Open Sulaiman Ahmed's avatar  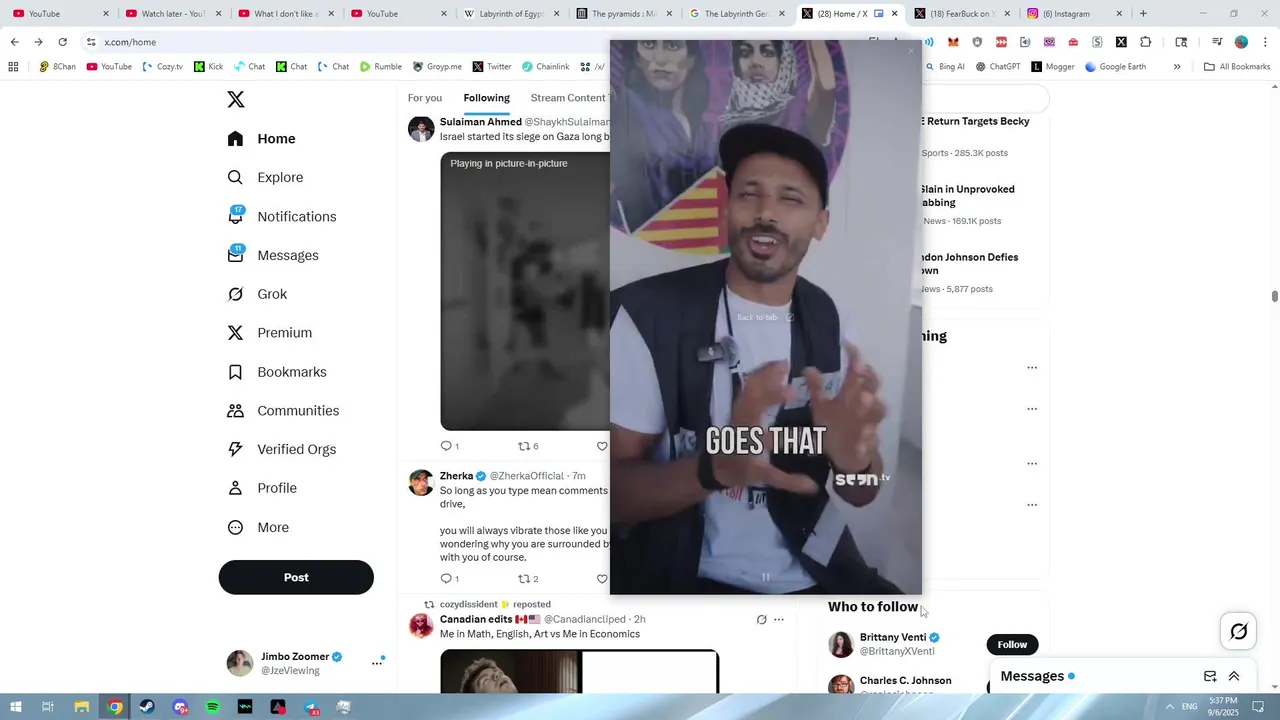coord(421,129)
